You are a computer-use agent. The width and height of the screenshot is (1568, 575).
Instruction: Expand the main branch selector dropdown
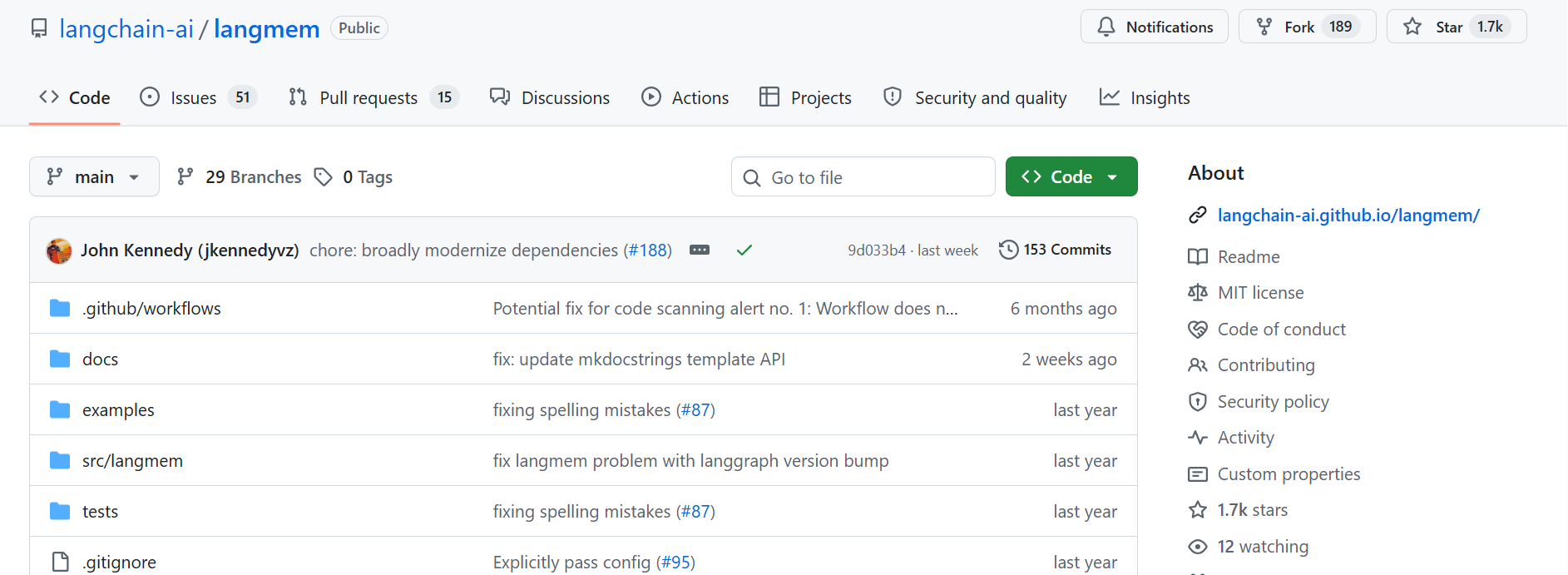(94, 176)
